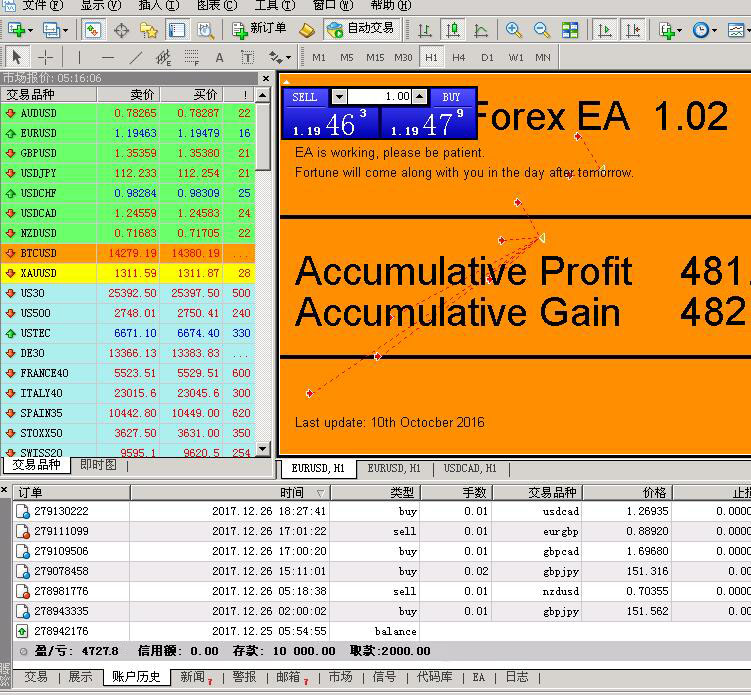Open the 交易 terminal tab
The height and width of the screenshot is (695, 751).
coord(36,677)
